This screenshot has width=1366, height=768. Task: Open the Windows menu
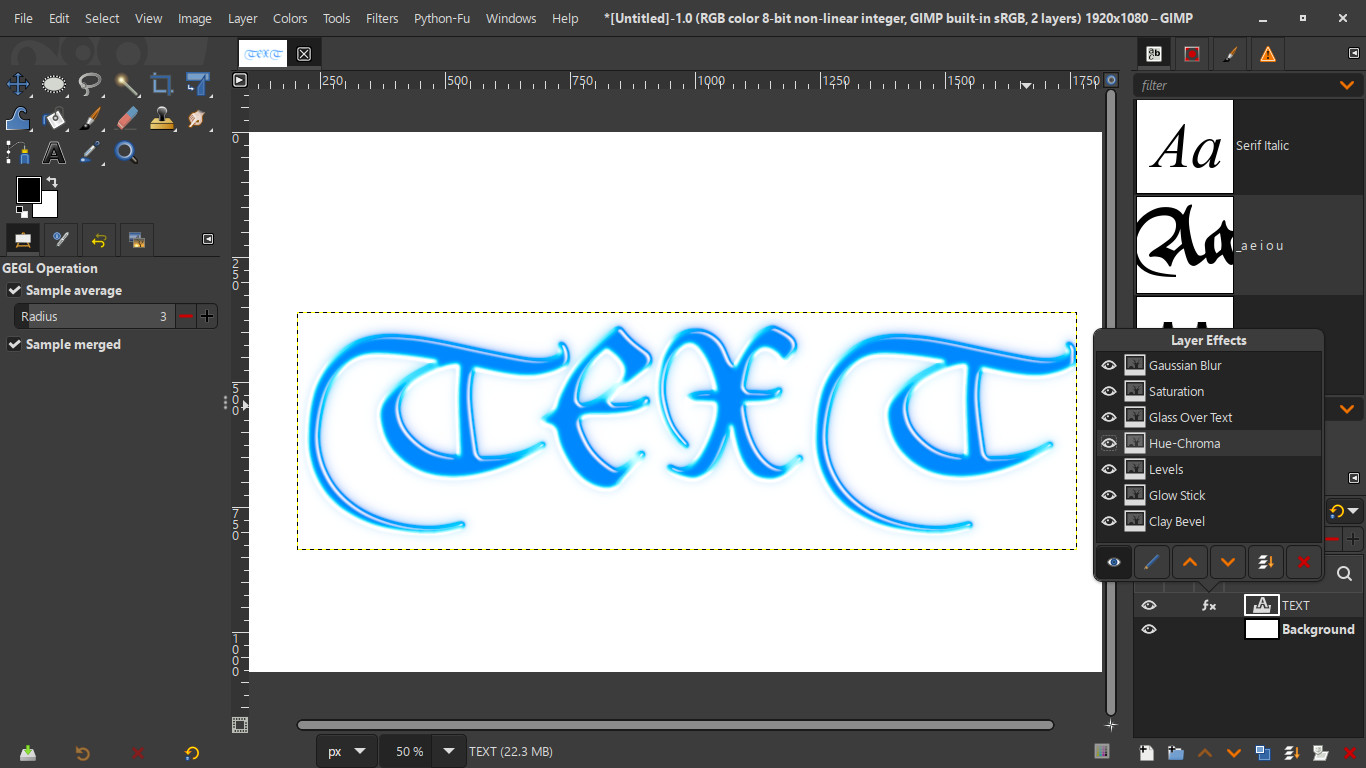(x=512, y=18)
